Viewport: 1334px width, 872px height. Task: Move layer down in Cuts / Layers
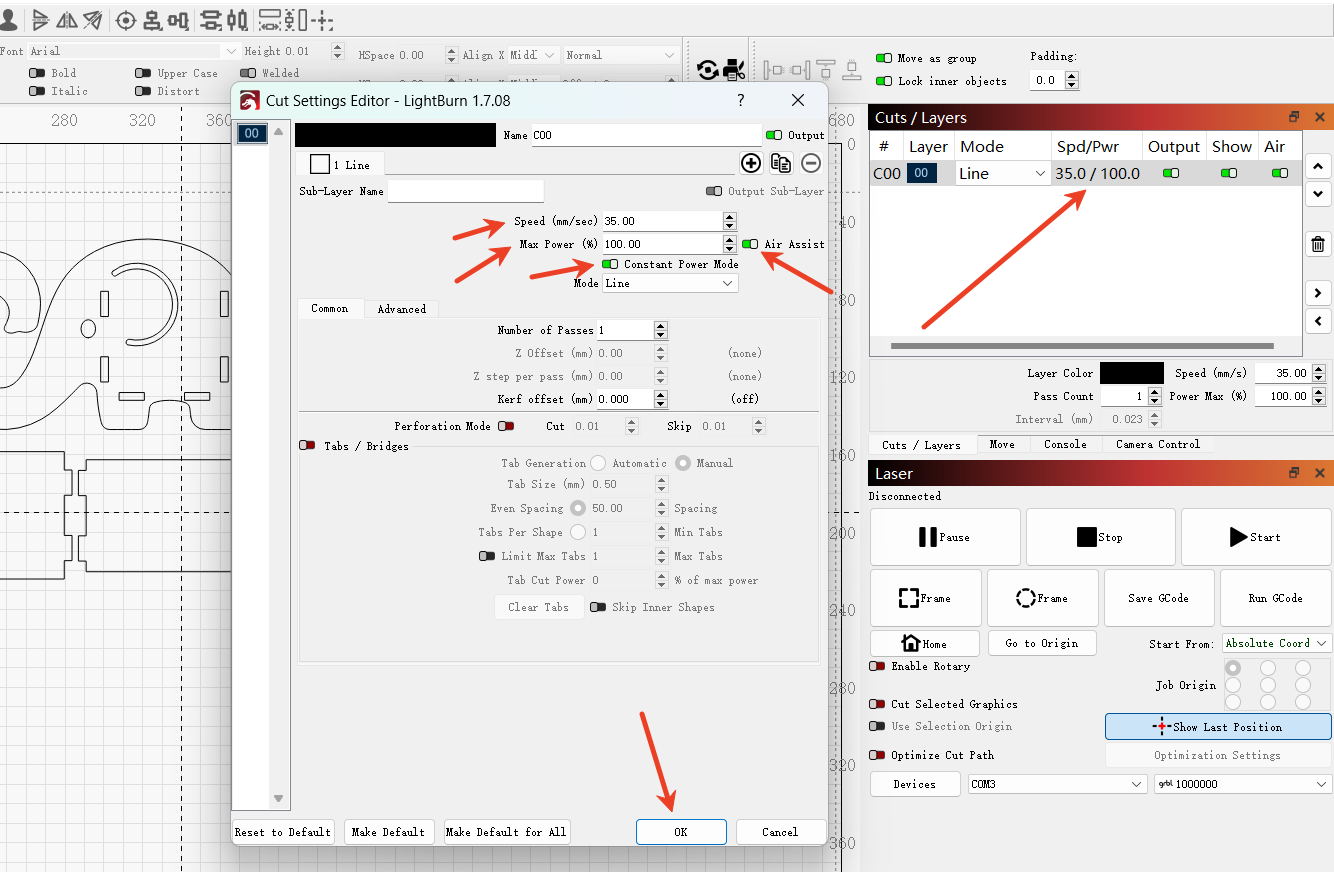point(1318,193)
